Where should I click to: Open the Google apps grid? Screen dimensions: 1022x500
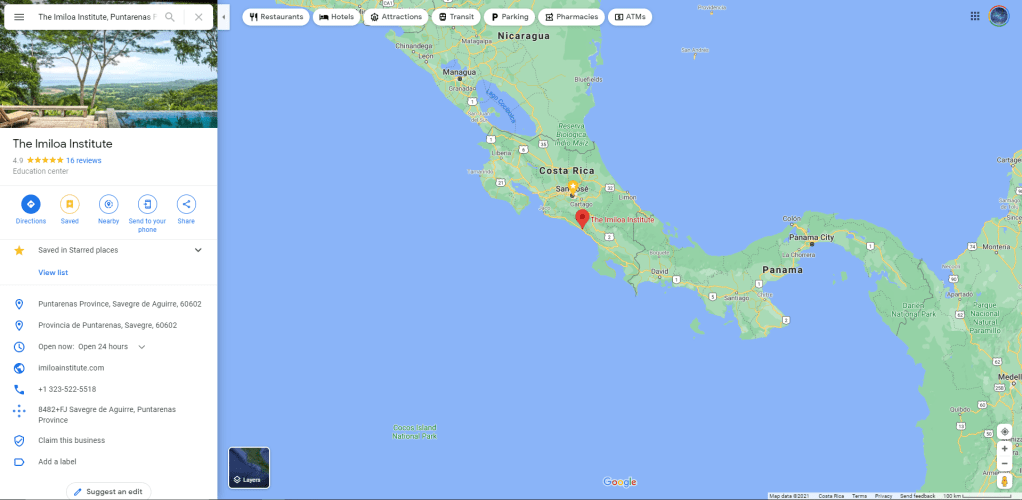coord(975,16)
